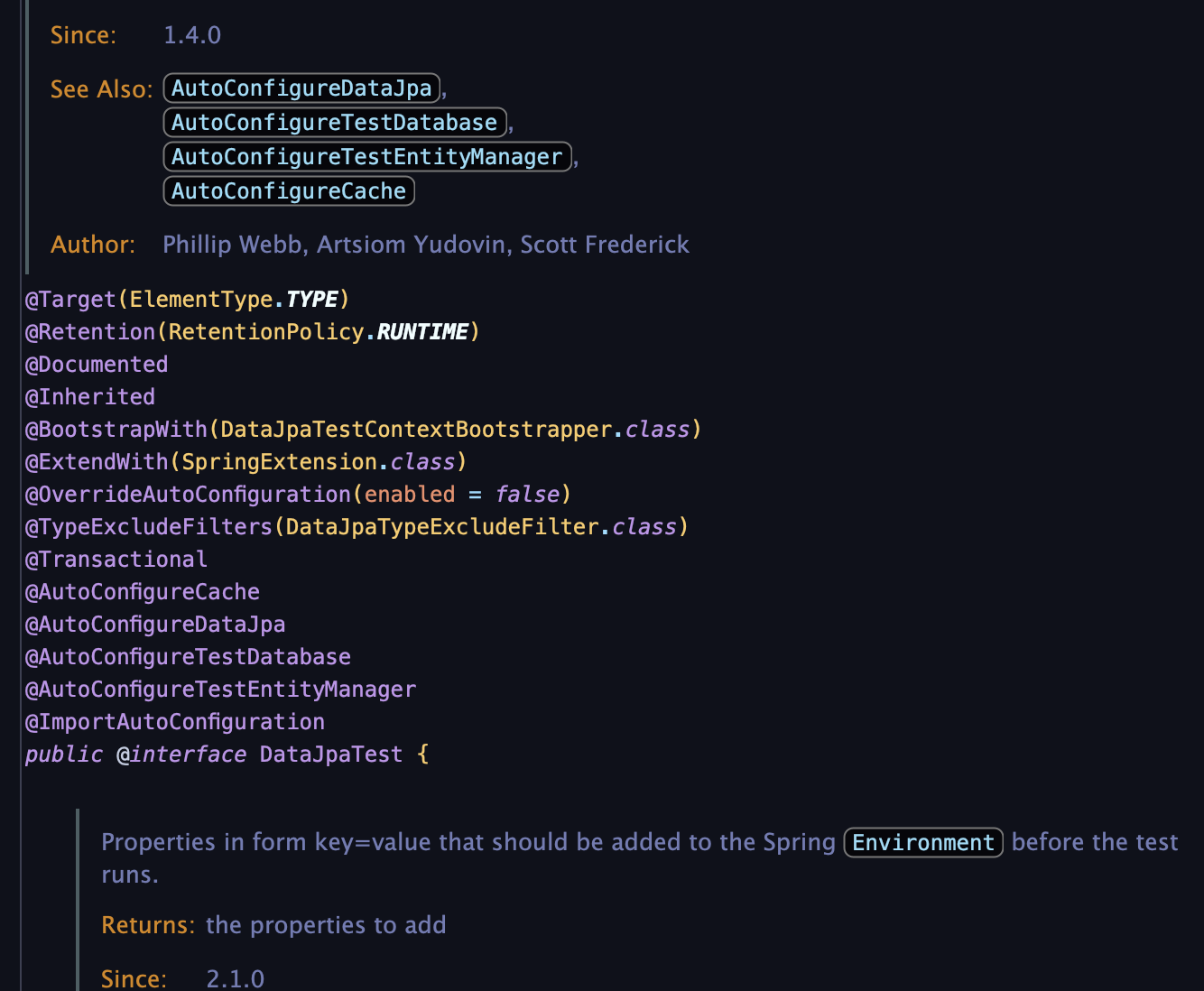Click the @Target annotation
Image resolution: width=1204 pixels, height=991 pixels.
(x=71, y=300)
